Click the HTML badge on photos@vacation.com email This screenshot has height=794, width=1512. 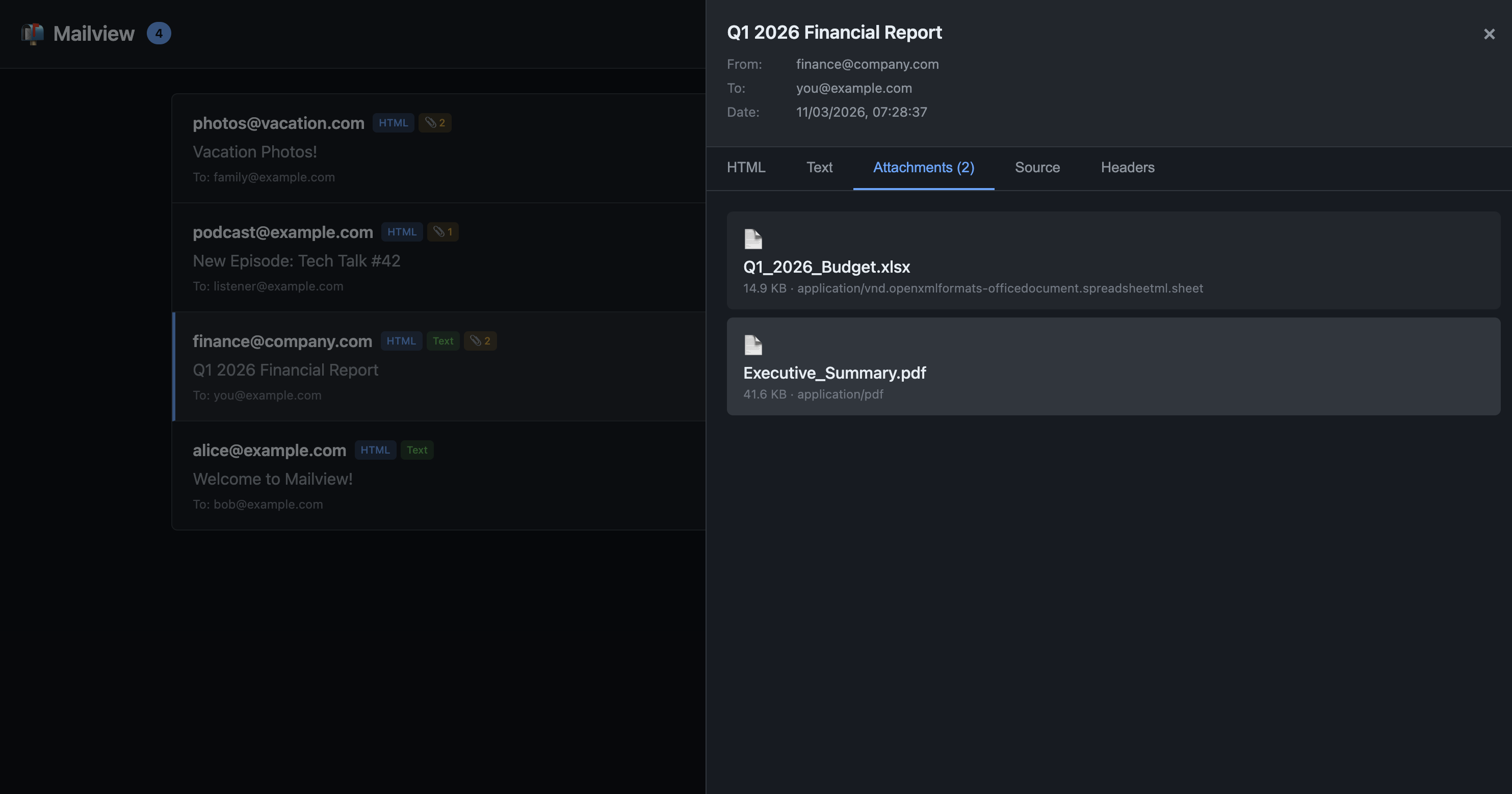point(393,123)
